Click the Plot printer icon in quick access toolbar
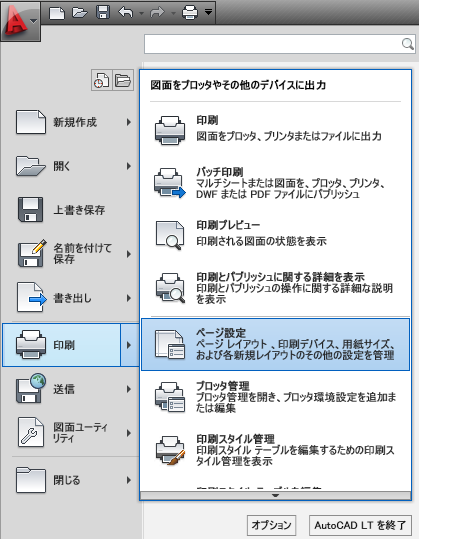The image size is (465, 539). pyautogui.click(x=190, y=13)
